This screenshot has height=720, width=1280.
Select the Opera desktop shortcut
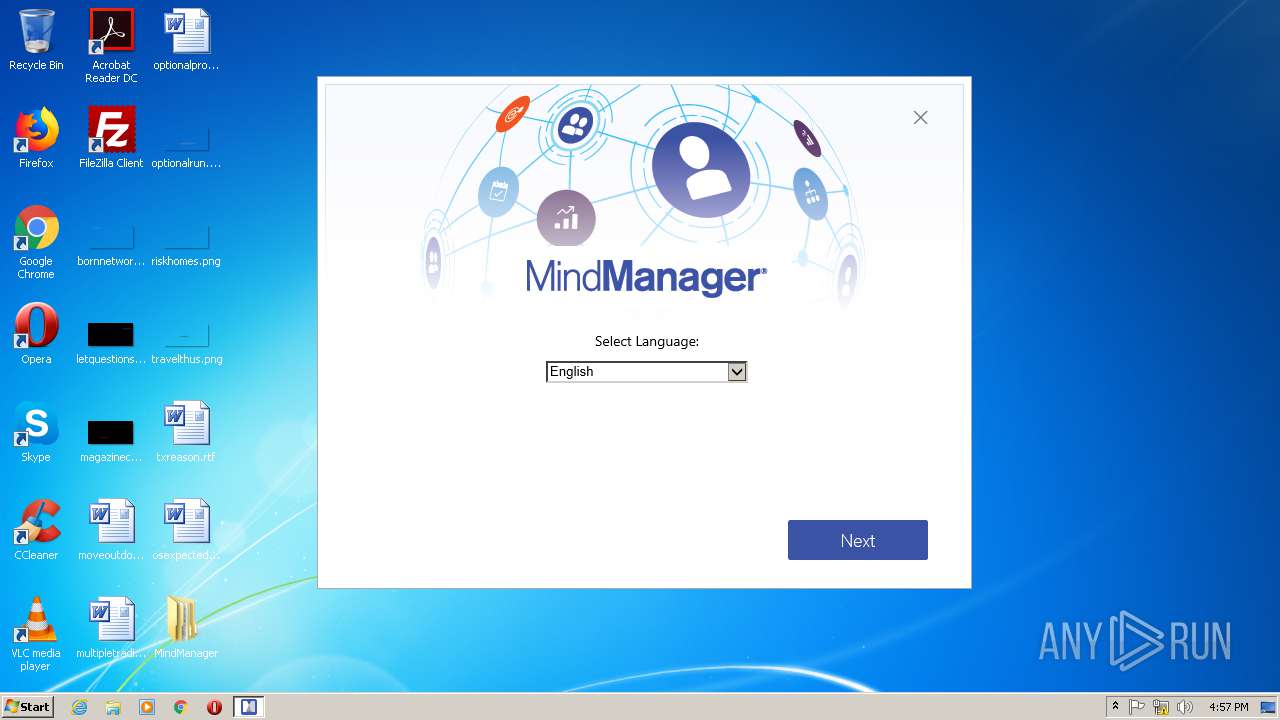coord(36,334)
